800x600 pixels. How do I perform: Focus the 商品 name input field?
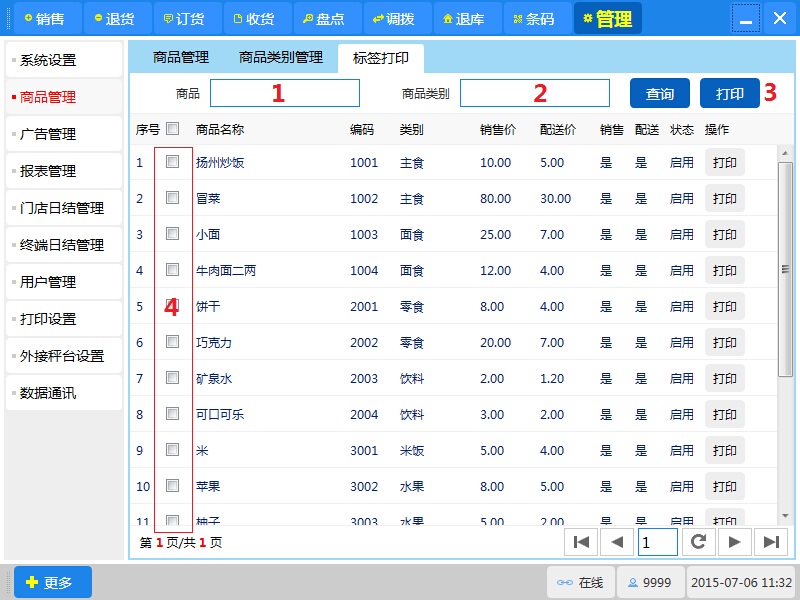(285, 93)
